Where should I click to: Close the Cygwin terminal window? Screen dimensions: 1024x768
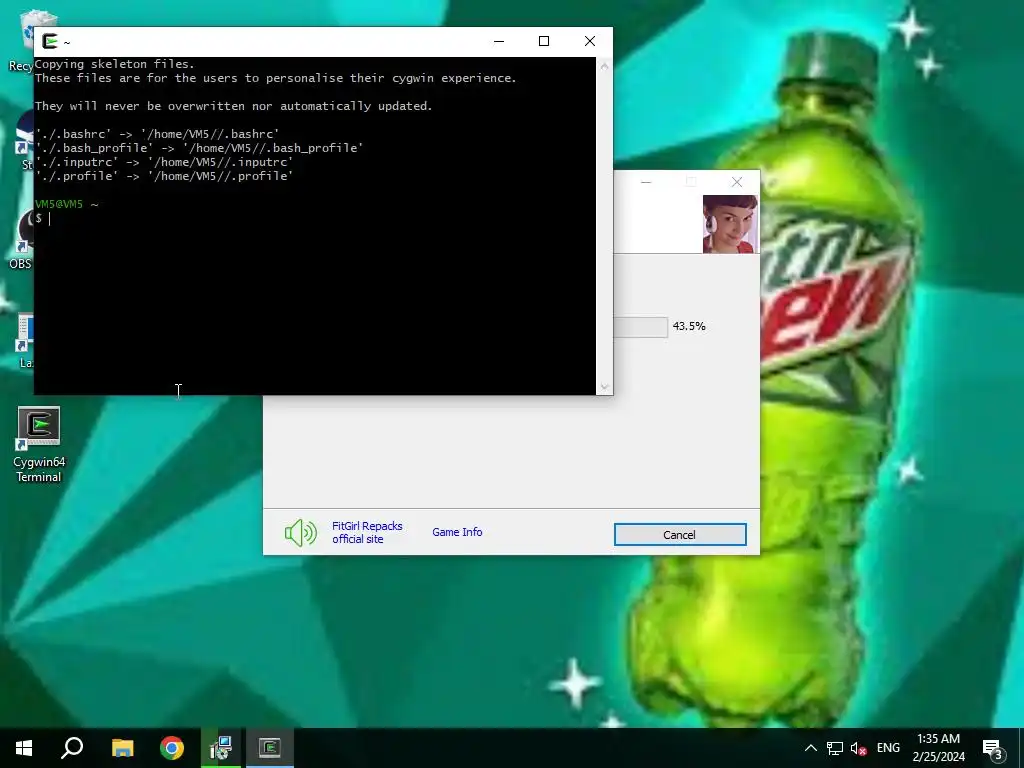click(x=590, y=41)
